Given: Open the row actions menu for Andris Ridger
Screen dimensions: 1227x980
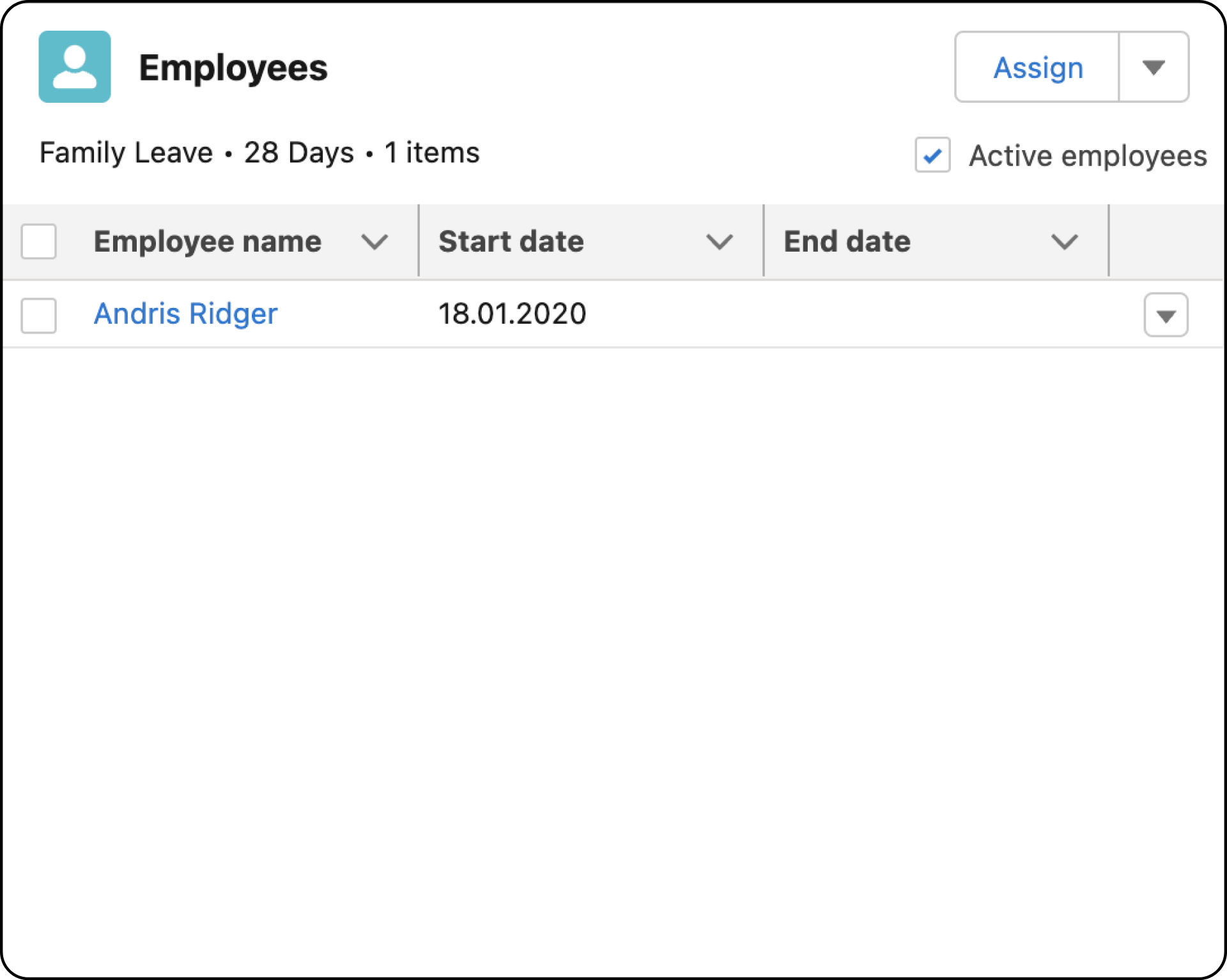Looking at the screenshot, I should [1166, 314].
